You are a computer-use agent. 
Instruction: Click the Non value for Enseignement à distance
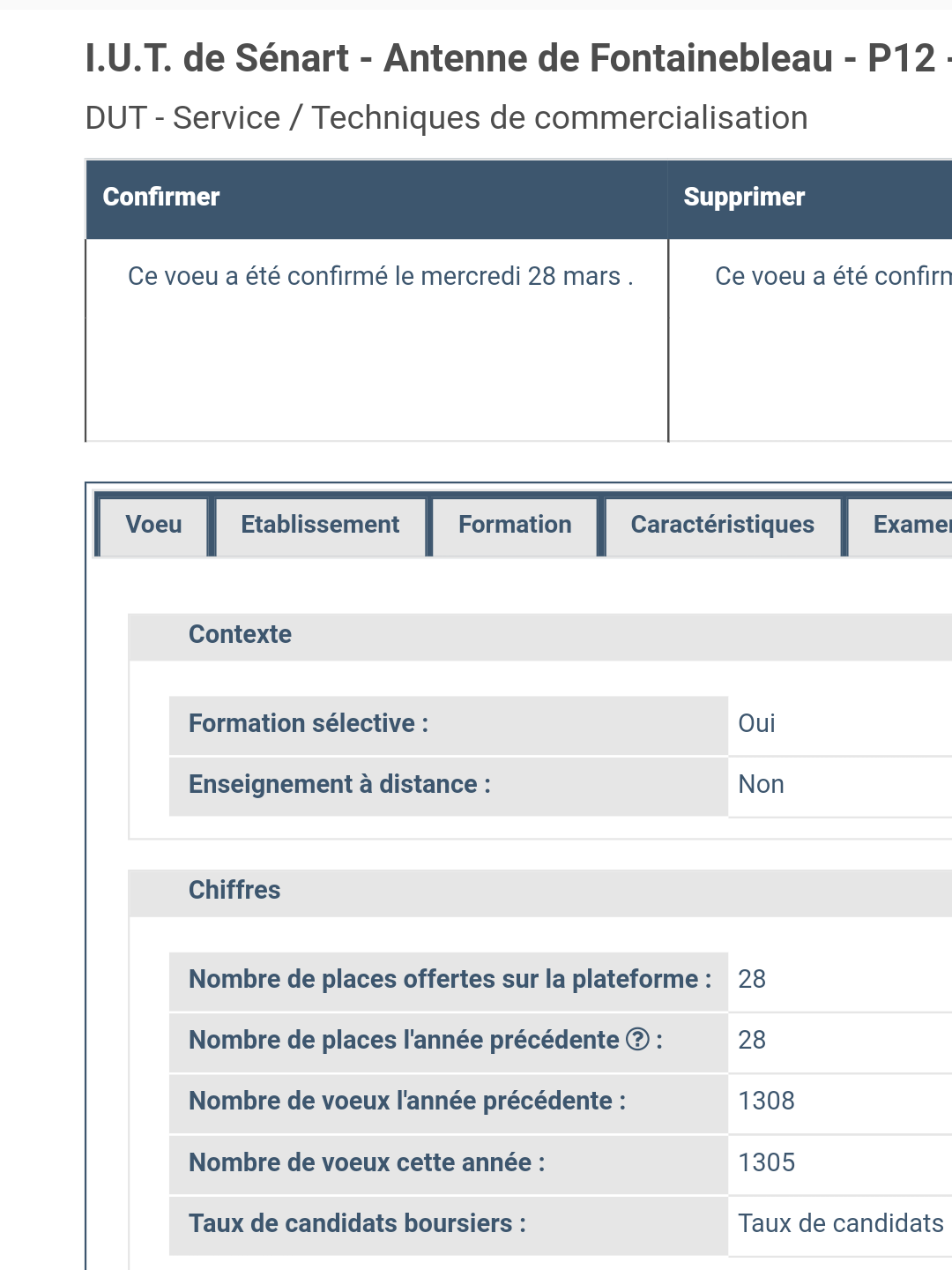tap(761, 784)
